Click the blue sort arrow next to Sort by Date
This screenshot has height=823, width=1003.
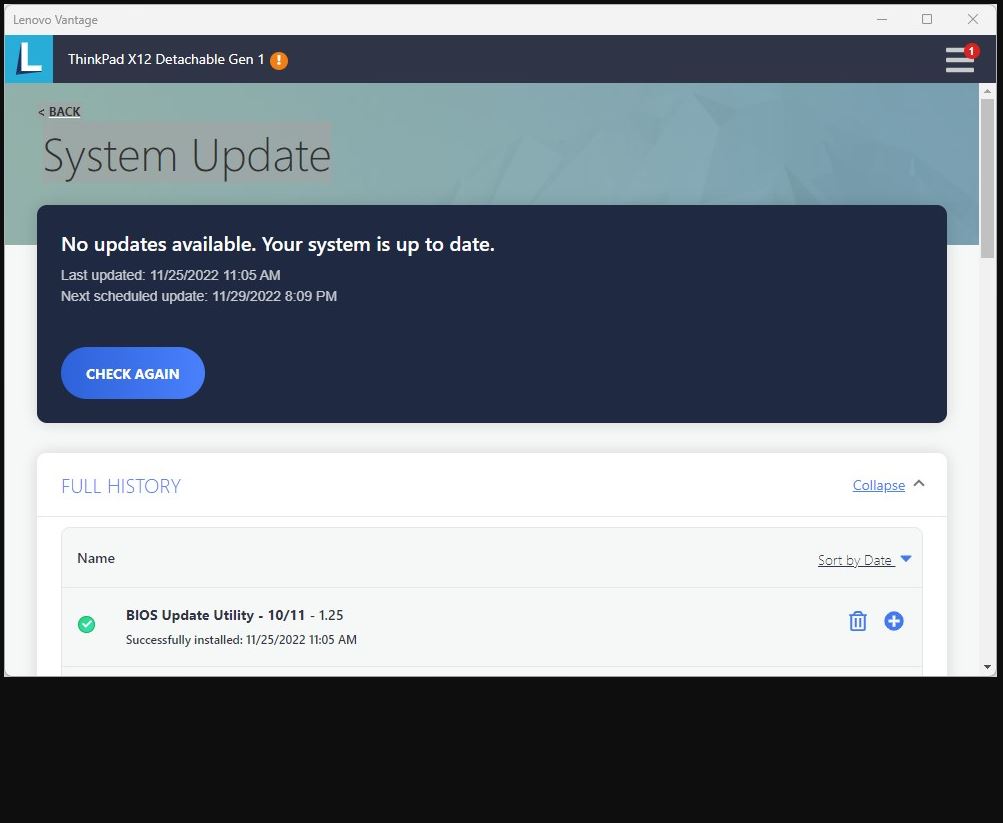click(x=906, y=559)
